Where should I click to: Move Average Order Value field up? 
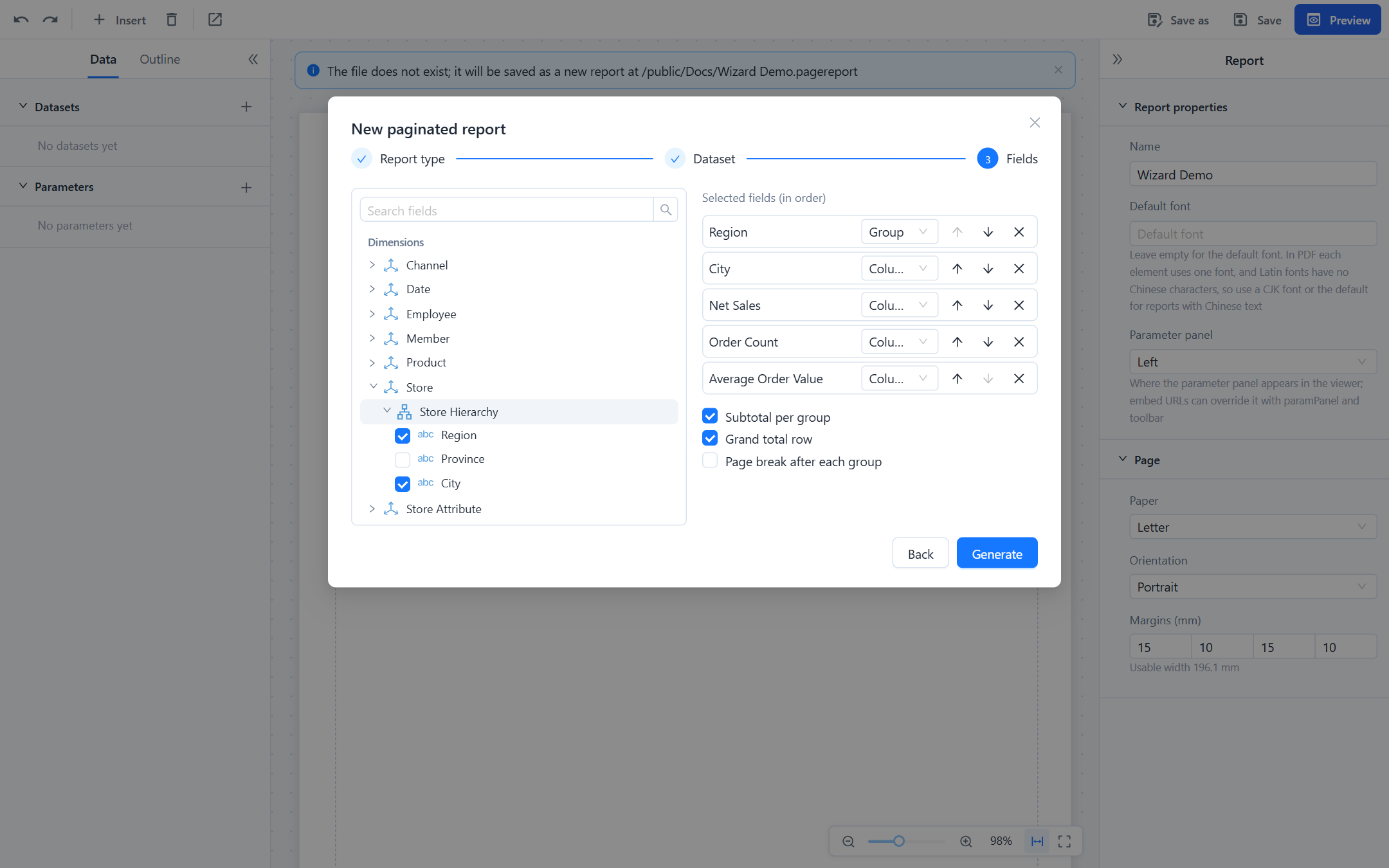[x=957, y=379]
